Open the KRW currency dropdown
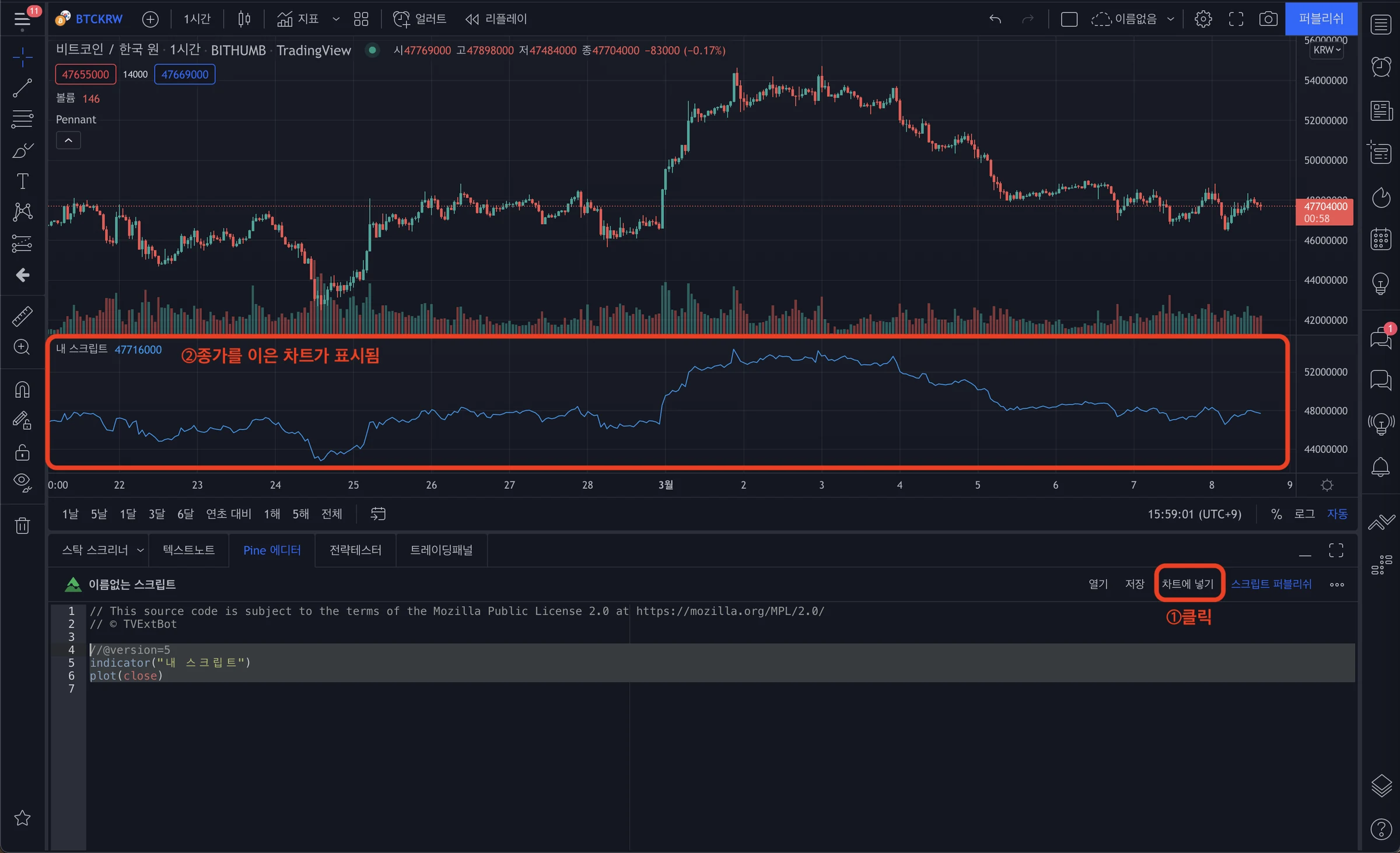 tap(1327, 50)
